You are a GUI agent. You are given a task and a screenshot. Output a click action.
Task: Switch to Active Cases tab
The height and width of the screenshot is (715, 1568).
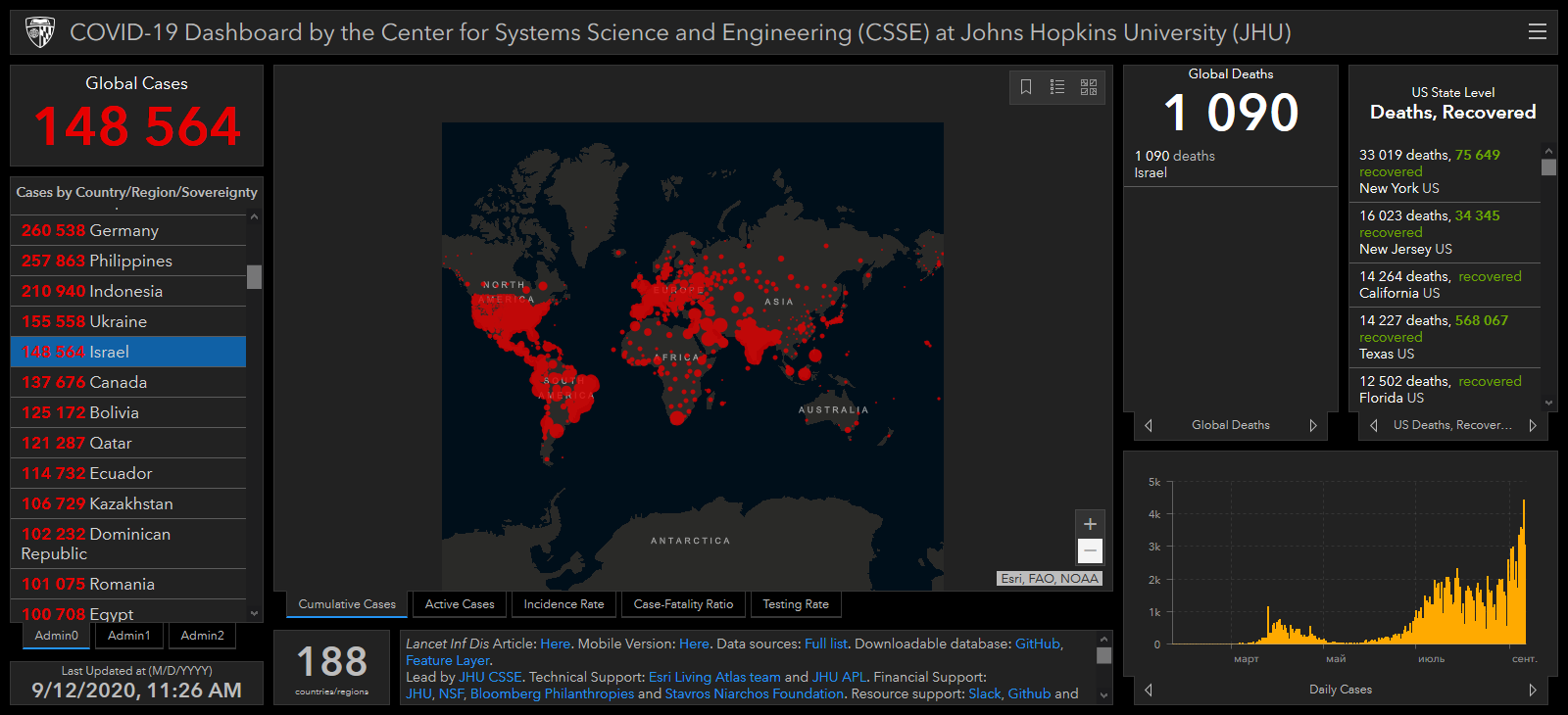pos(460,604)
